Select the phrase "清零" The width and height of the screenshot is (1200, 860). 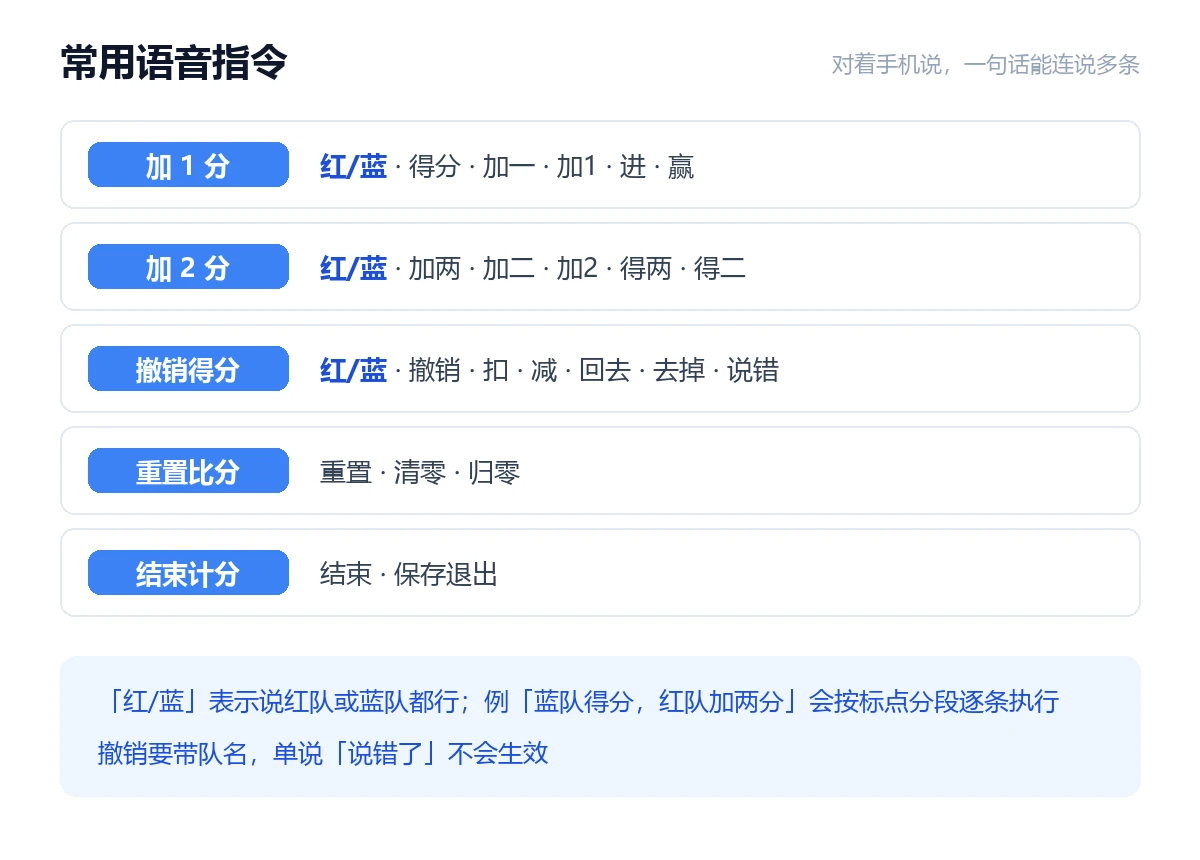click(x=420, y=472)
